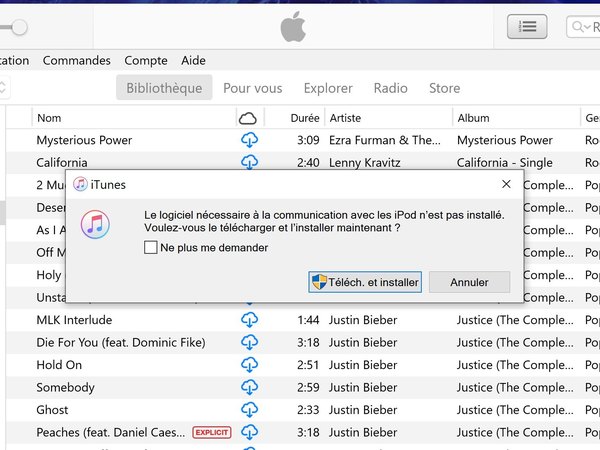Click the 'Téléch. et installer' button
Screen dimensions: 600x450
click(365, 282)
